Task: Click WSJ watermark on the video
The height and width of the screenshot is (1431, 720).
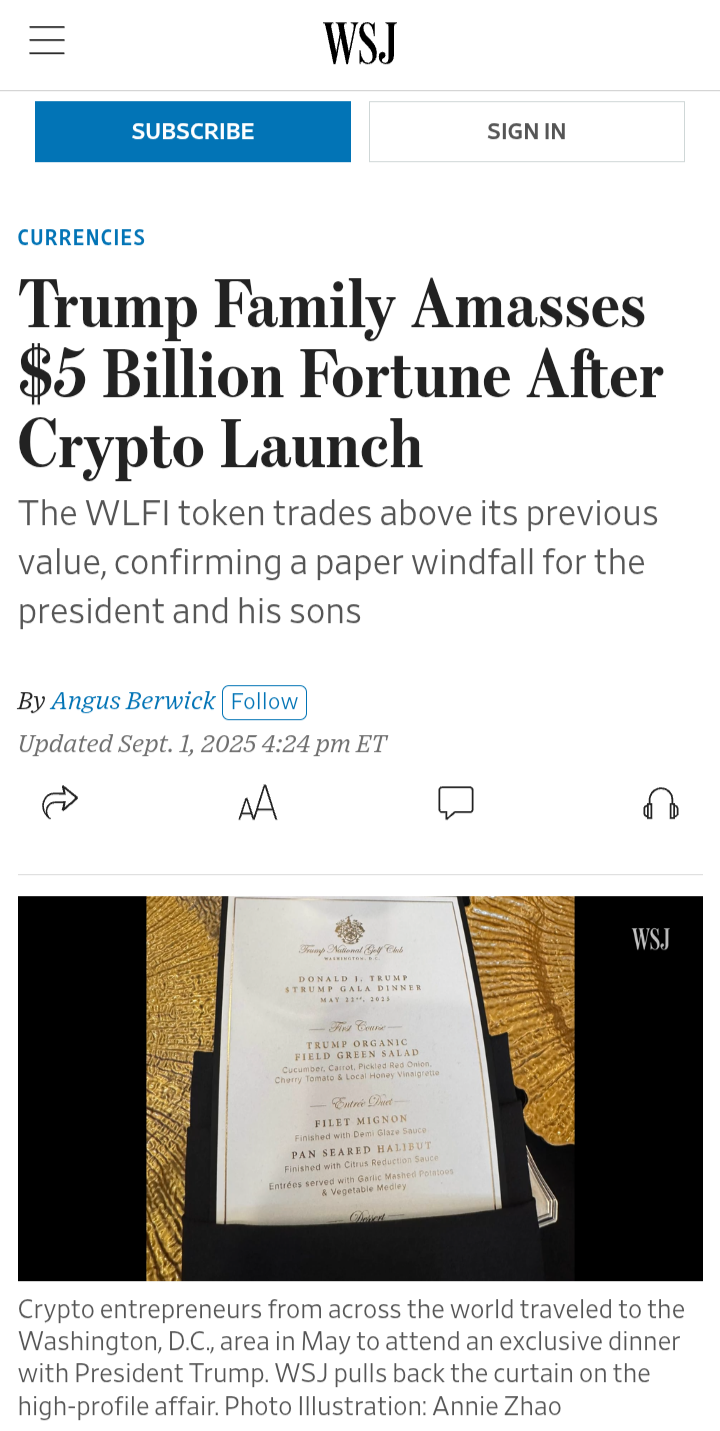Action: point(650,939)
